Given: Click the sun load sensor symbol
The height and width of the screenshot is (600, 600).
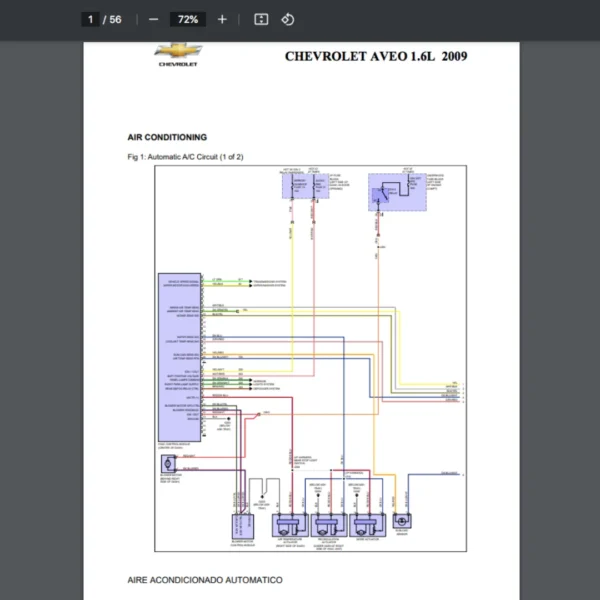Looking at the screenshot, I should coord(402,521).
